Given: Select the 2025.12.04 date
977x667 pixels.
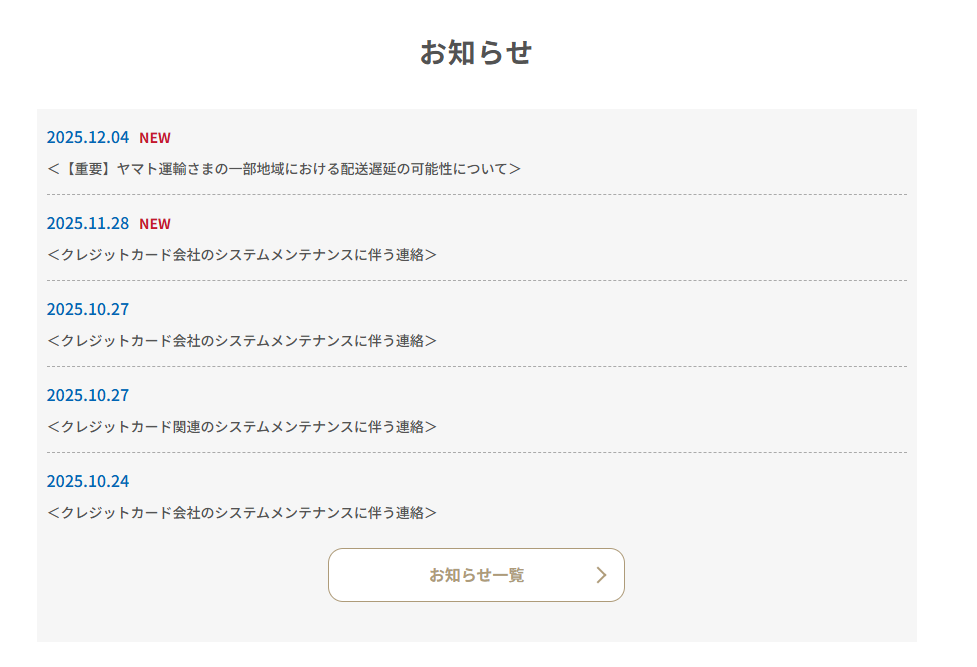Looking at the screenshot, I should point(88,137).
